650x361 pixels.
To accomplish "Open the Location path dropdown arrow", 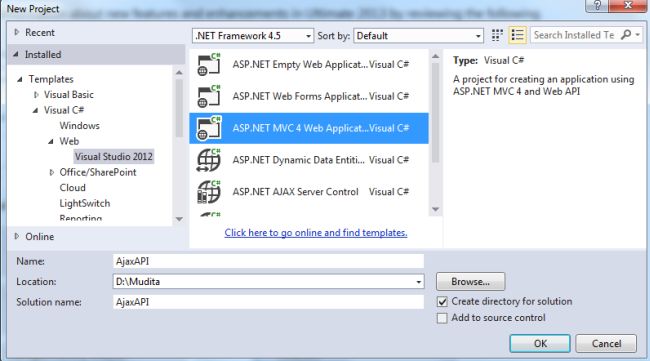I will coord(418,282).
